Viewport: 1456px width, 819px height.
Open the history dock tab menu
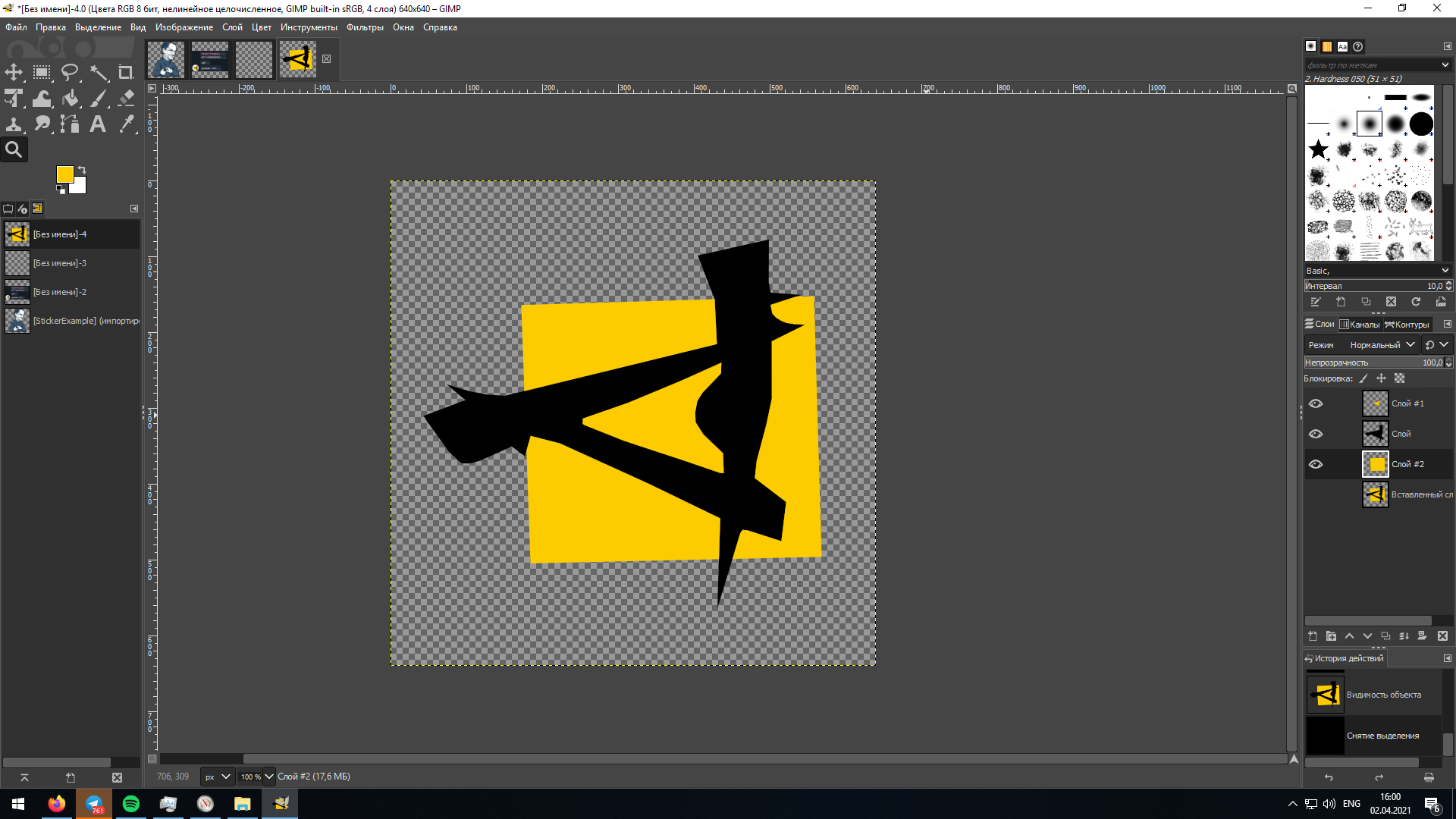click(x=1447, y=658)
